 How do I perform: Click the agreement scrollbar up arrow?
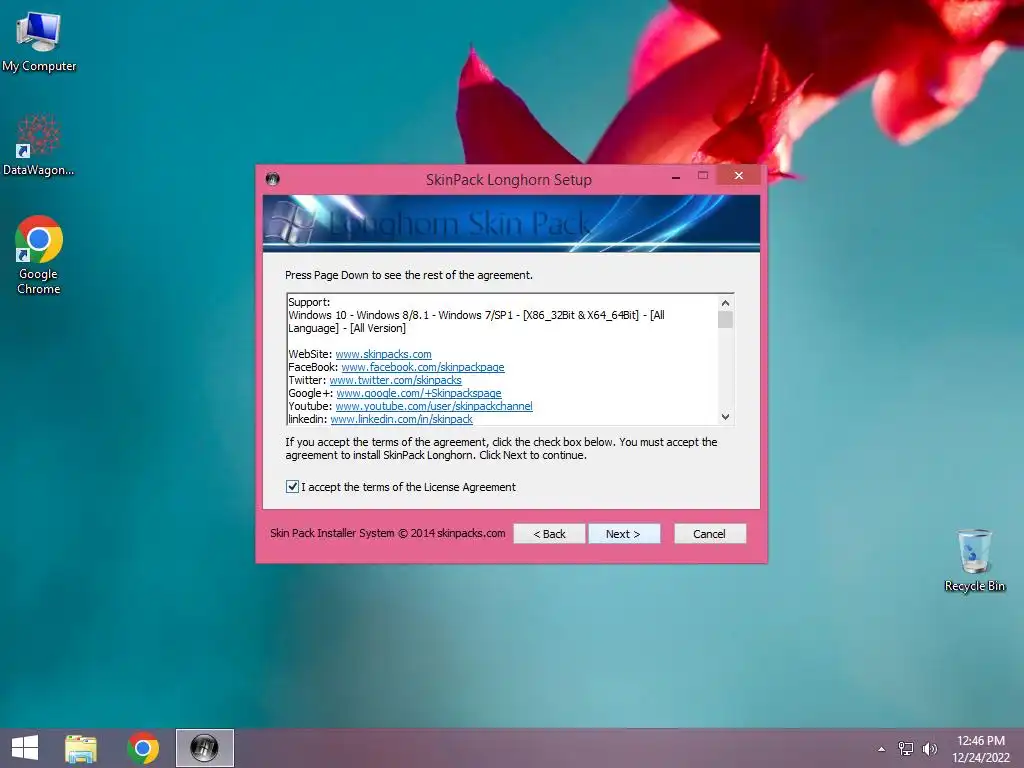coord(725,303)
